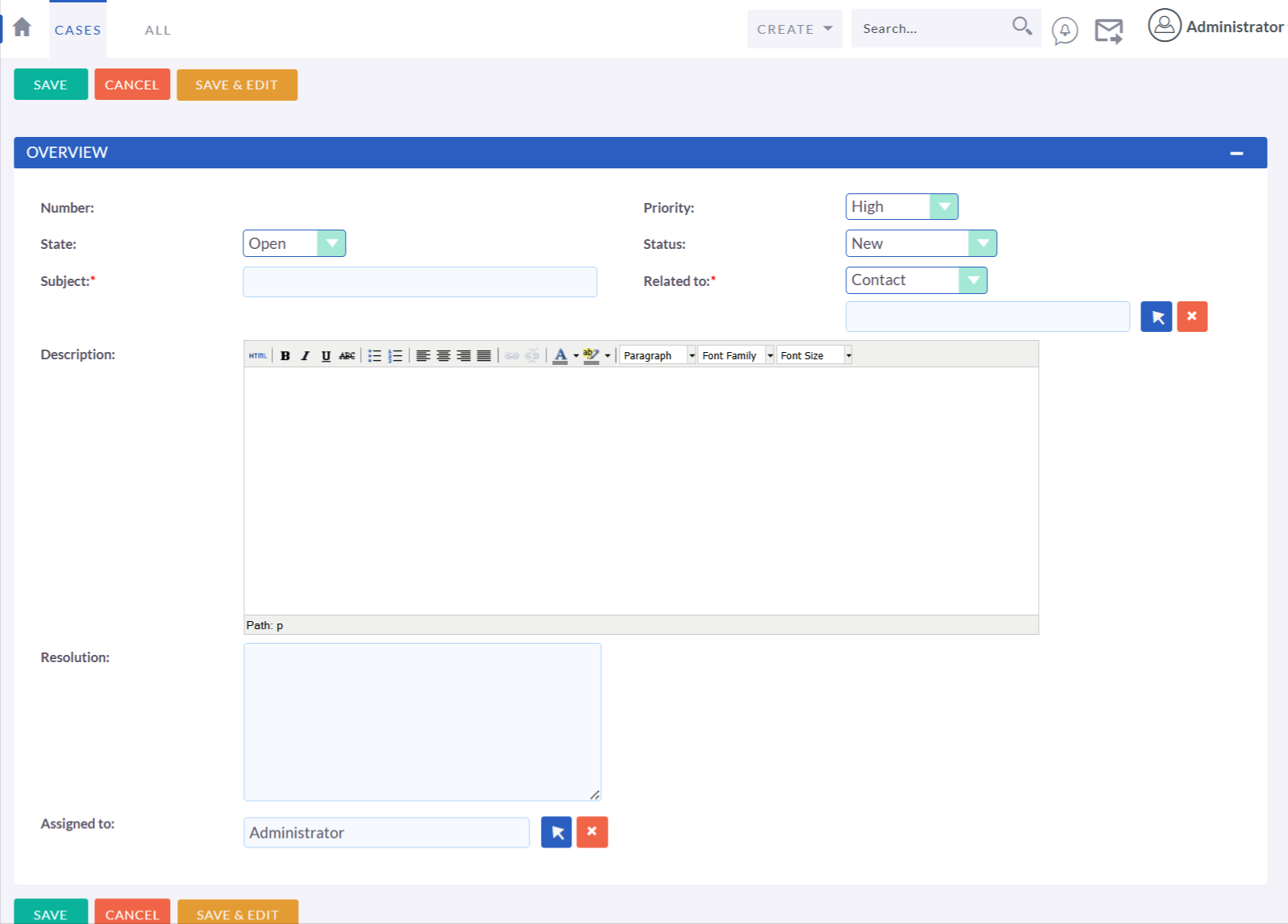Screen dimensions: 1288x924
Task: Go to the home page icon
Action: [23, 27]
